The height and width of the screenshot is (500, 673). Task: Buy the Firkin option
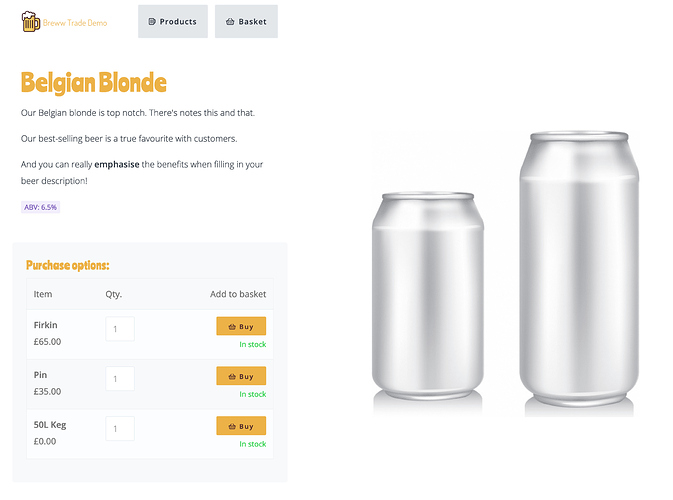(x=241, y=326)
